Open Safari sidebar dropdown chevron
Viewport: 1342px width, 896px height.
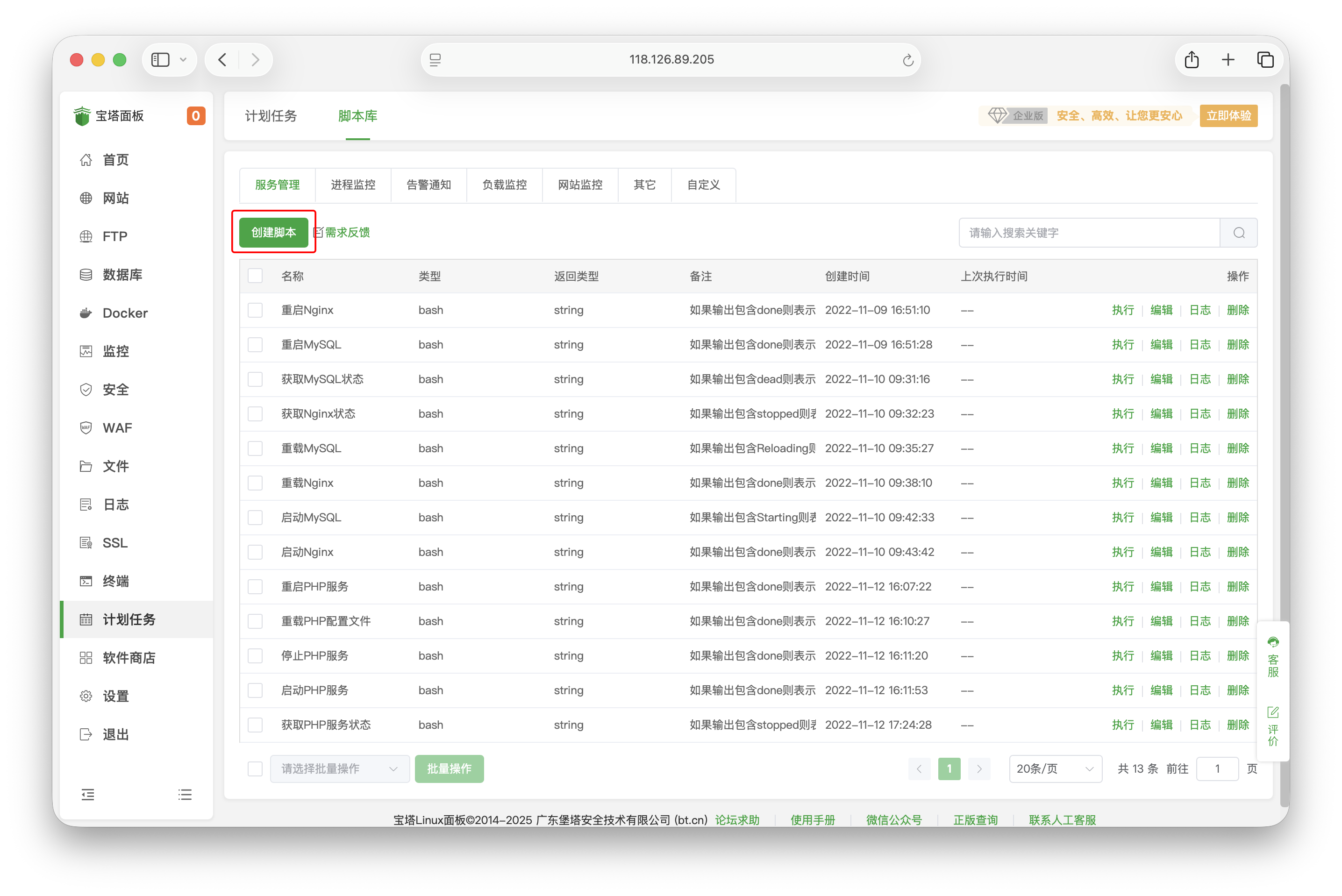pyautogui.click(x=184, y=59)
